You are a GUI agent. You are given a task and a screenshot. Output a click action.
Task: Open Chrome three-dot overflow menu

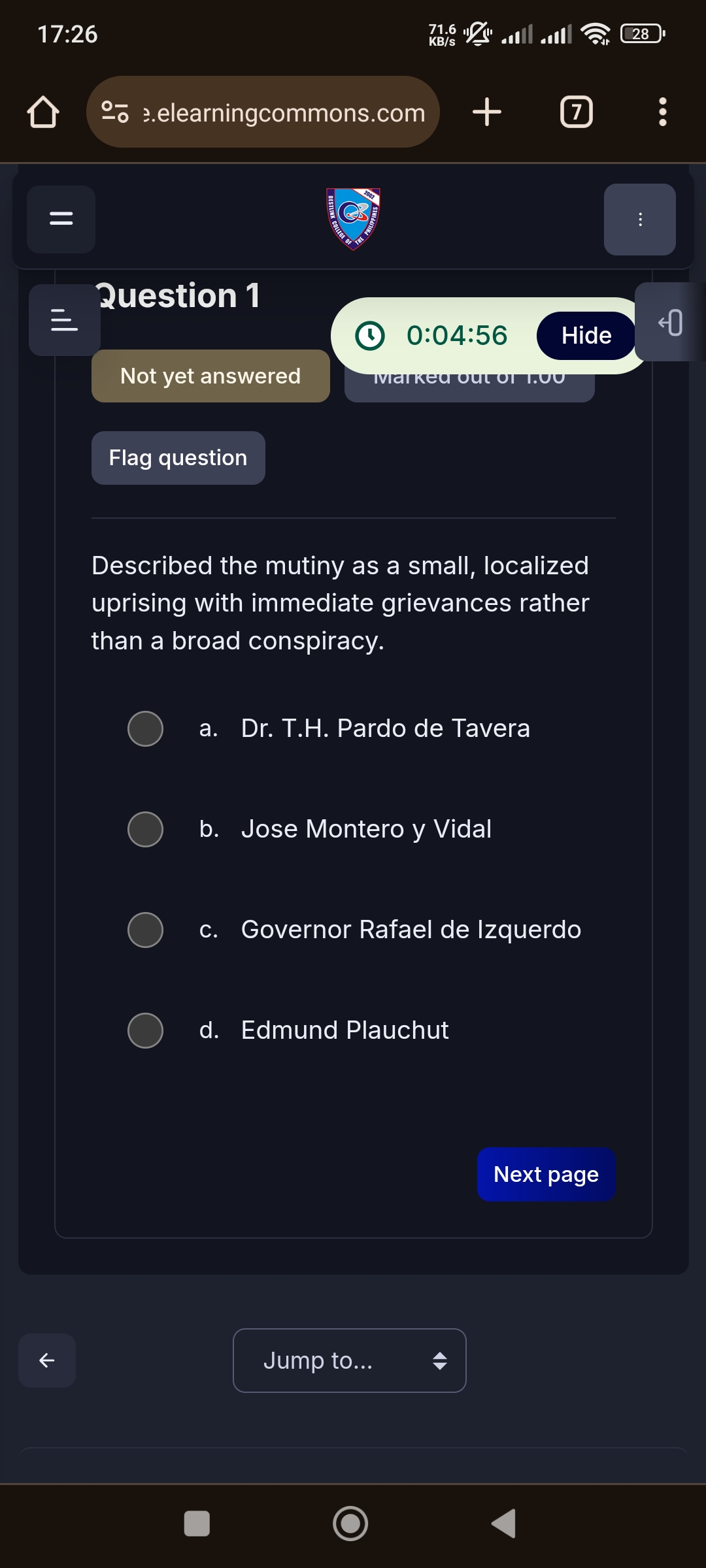pos(663,112)
